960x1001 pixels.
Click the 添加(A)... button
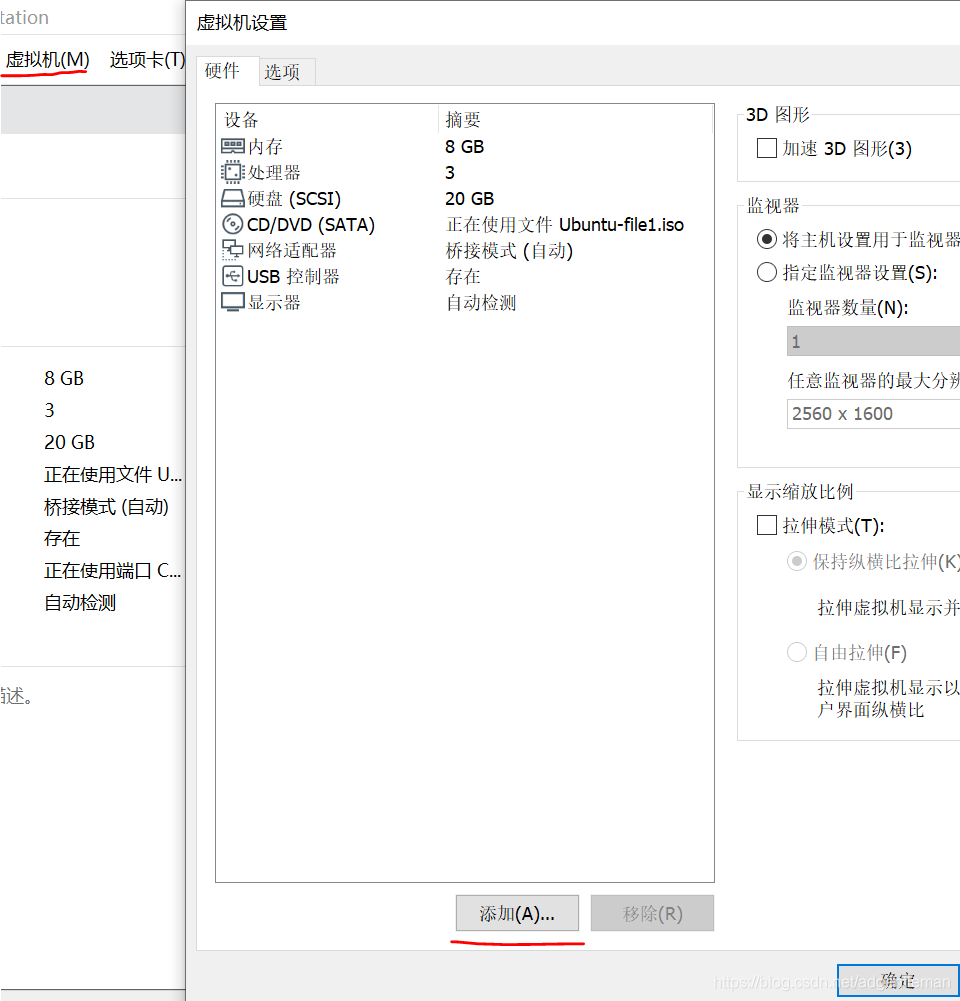pyautogui.click(x=517, y=914)
